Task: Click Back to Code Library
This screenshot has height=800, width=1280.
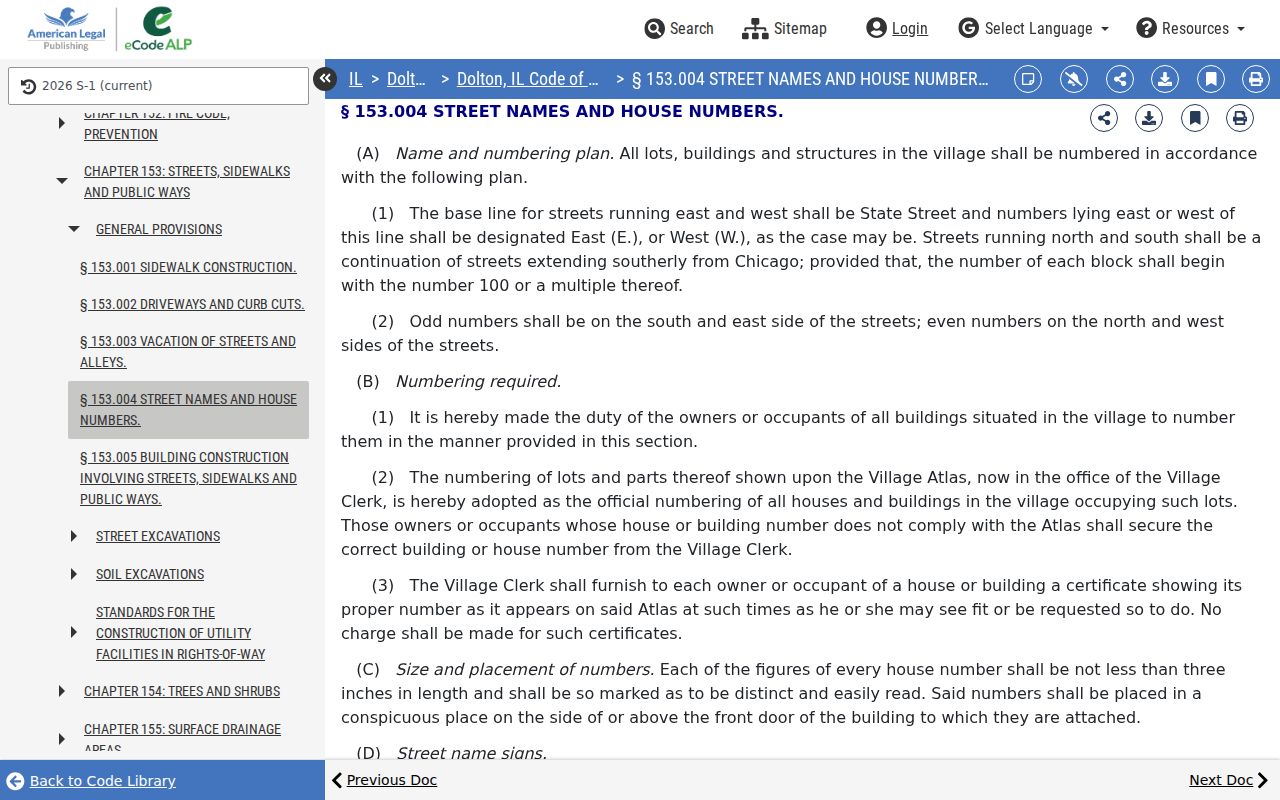Action: (x=91, y=780)
